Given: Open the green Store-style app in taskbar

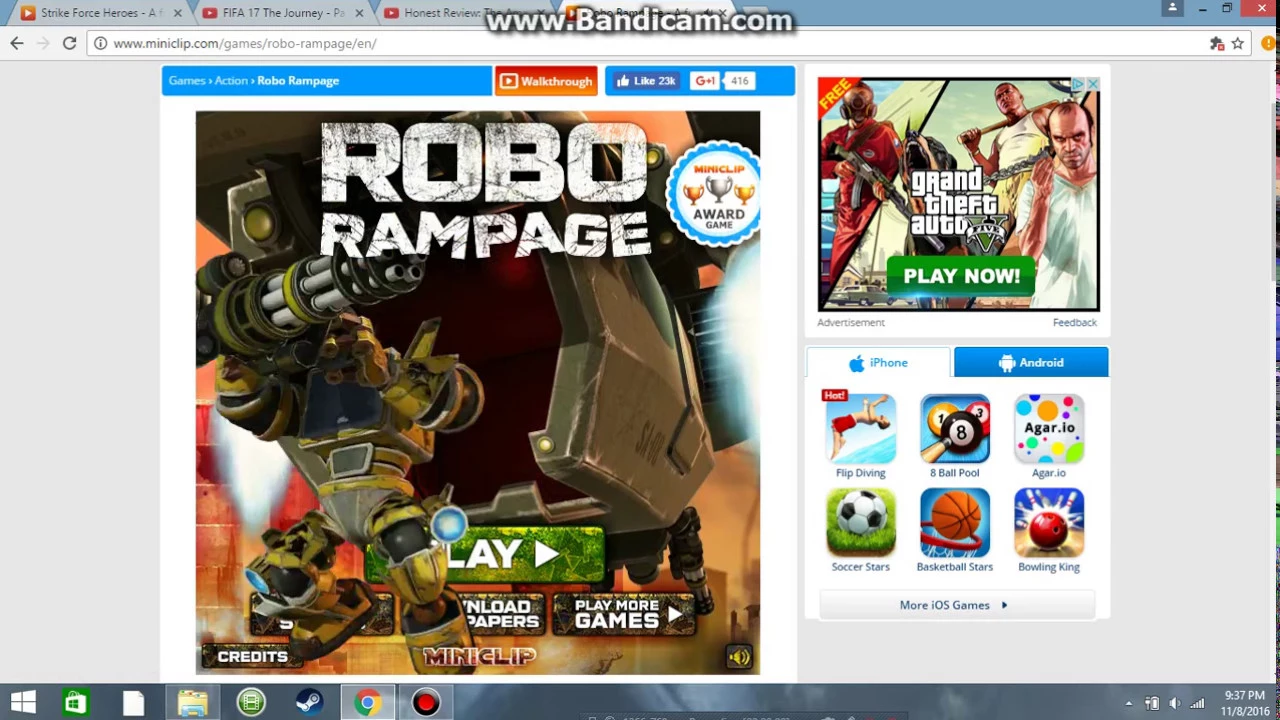Looking at the screenshot, I should [75, 703].
